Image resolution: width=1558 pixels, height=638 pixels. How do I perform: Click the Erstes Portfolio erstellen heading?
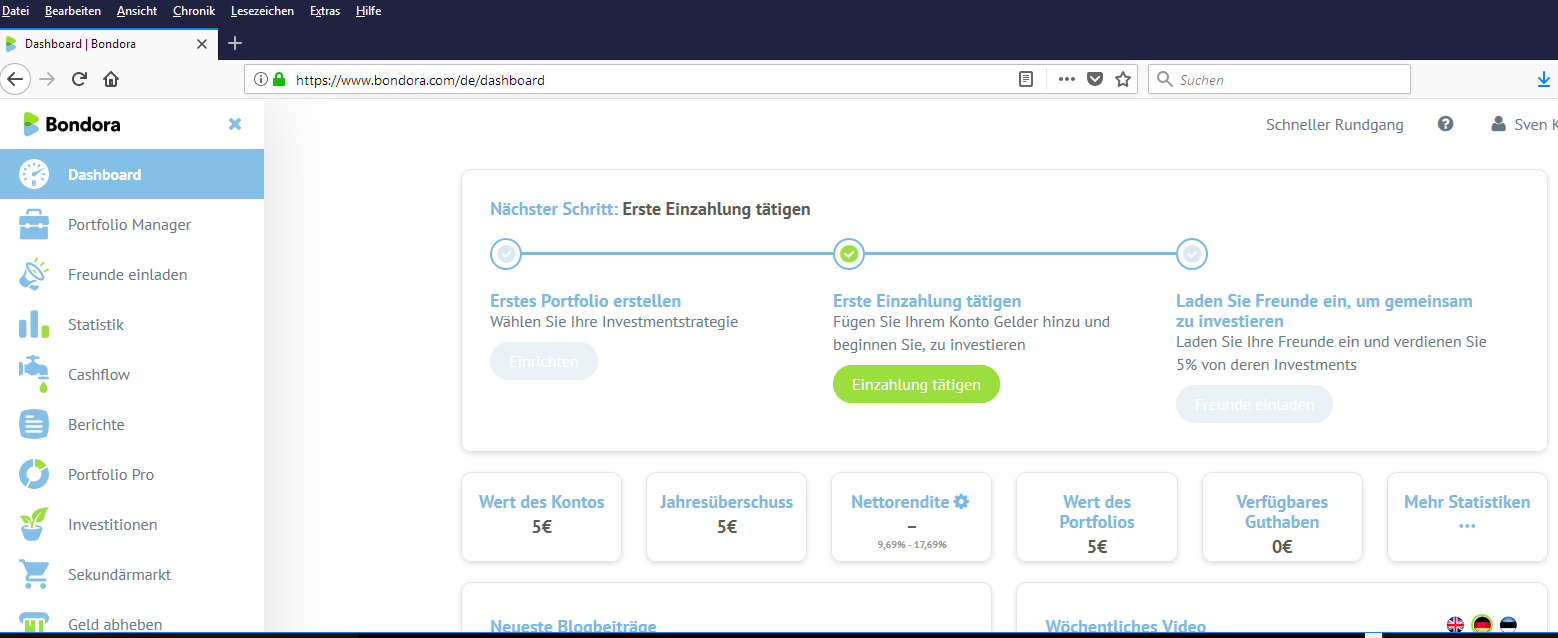click(586, 300)
